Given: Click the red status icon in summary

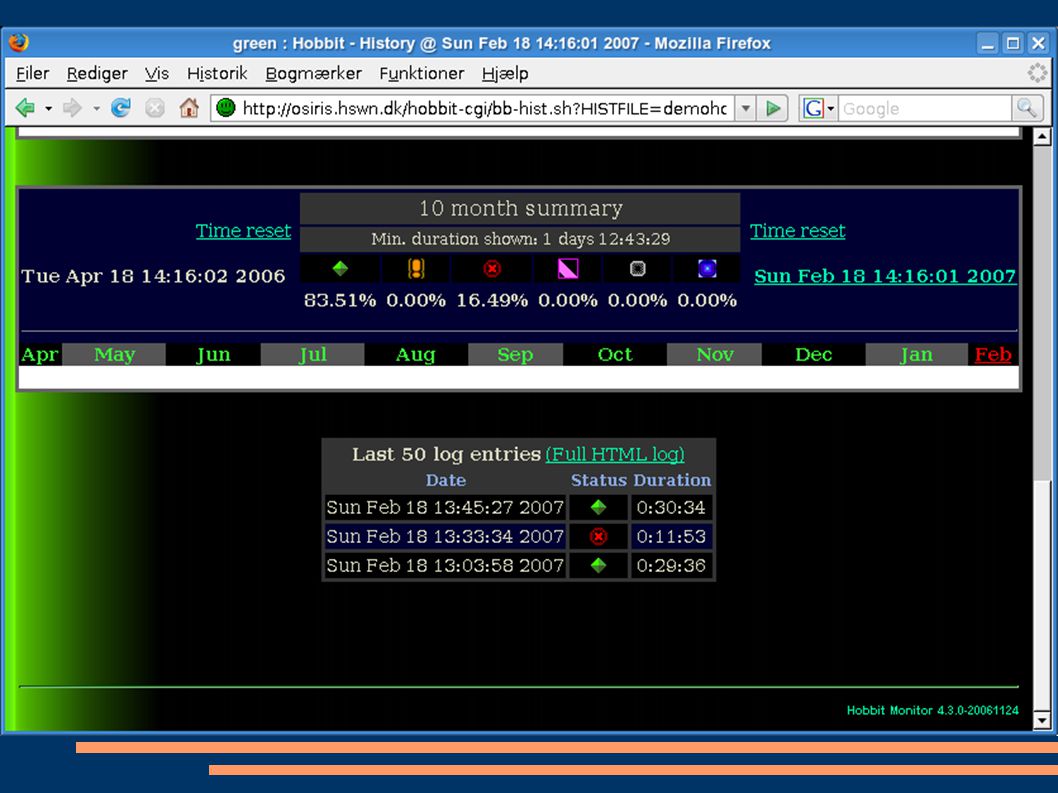Looking at the screenshot, I should [x=493, y=269].
